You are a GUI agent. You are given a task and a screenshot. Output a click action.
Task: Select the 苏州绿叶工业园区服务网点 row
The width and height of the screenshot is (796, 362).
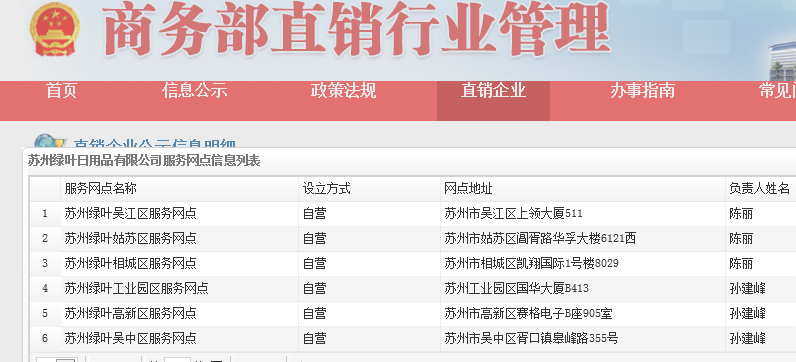412,288
